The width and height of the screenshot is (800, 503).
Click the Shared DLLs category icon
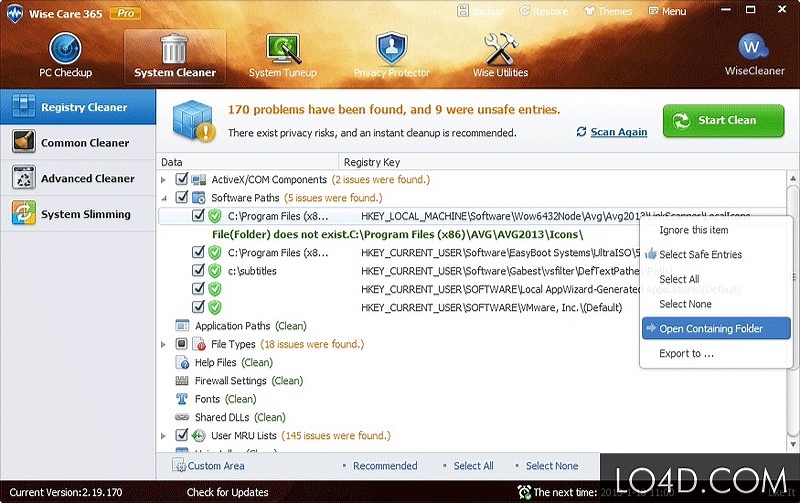click(182, 417)
